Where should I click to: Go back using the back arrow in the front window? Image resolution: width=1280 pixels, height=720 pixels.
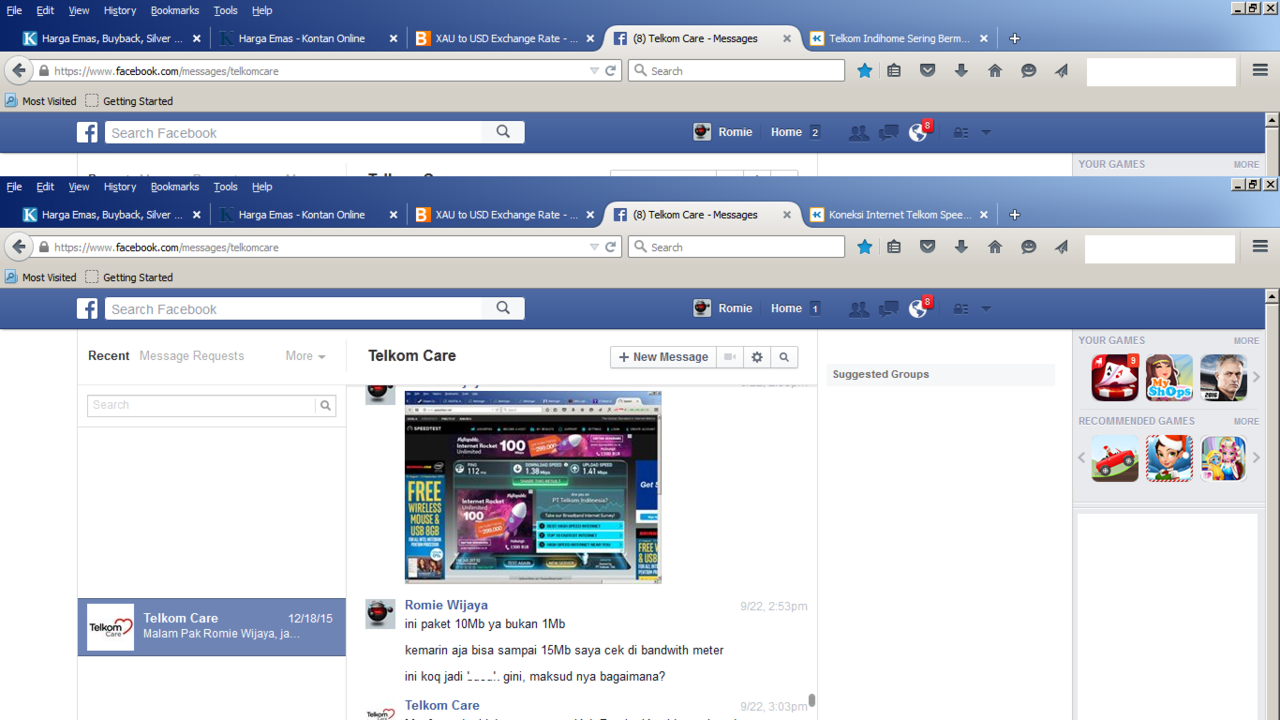(x=19, y=247)
